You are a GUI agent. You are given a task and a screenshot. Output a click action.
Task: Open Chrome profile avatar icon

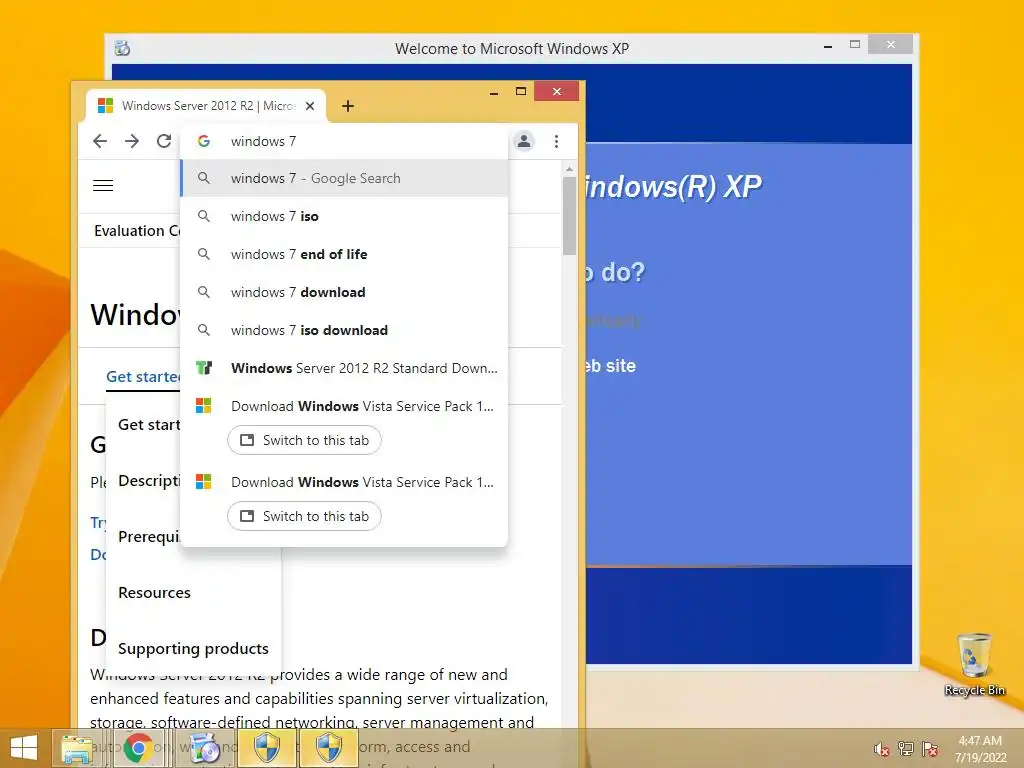[524, 141]
